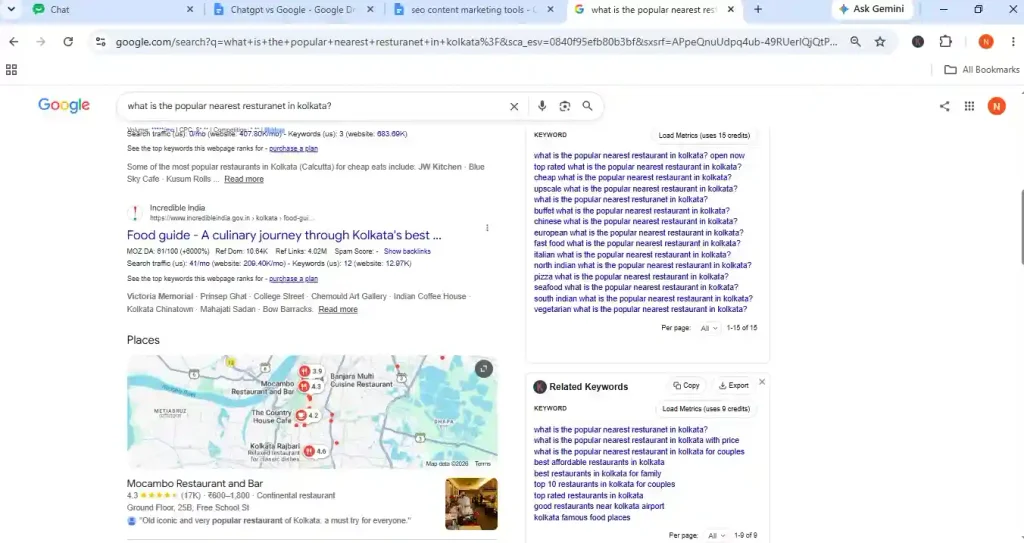Open the Food guide culinary journey result
This screenshot has width=1024, height=543.
(284, 235)
